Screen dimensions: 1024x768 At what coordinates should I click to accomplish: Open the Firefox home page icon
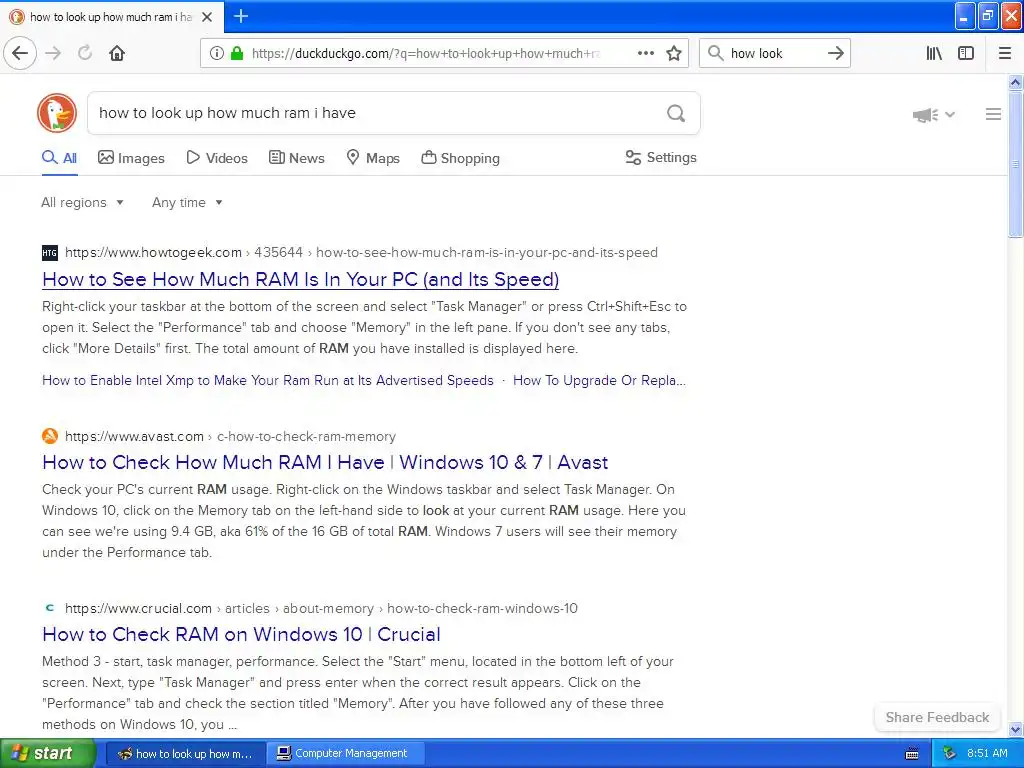(117, 53)
